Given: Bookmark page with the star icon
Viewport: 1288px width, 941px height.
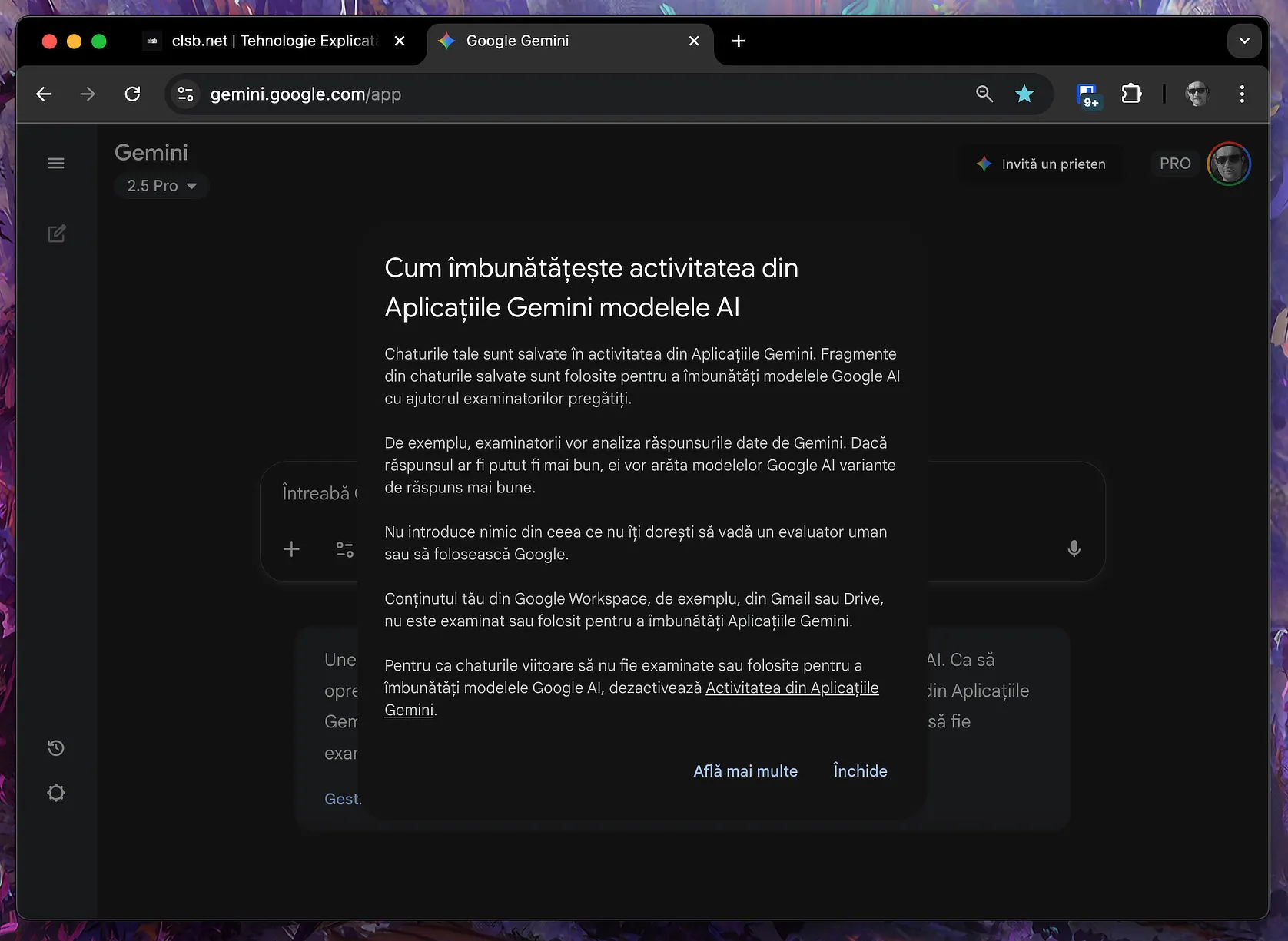Looking at the screenshot, I should click(x=1024, y=94).
